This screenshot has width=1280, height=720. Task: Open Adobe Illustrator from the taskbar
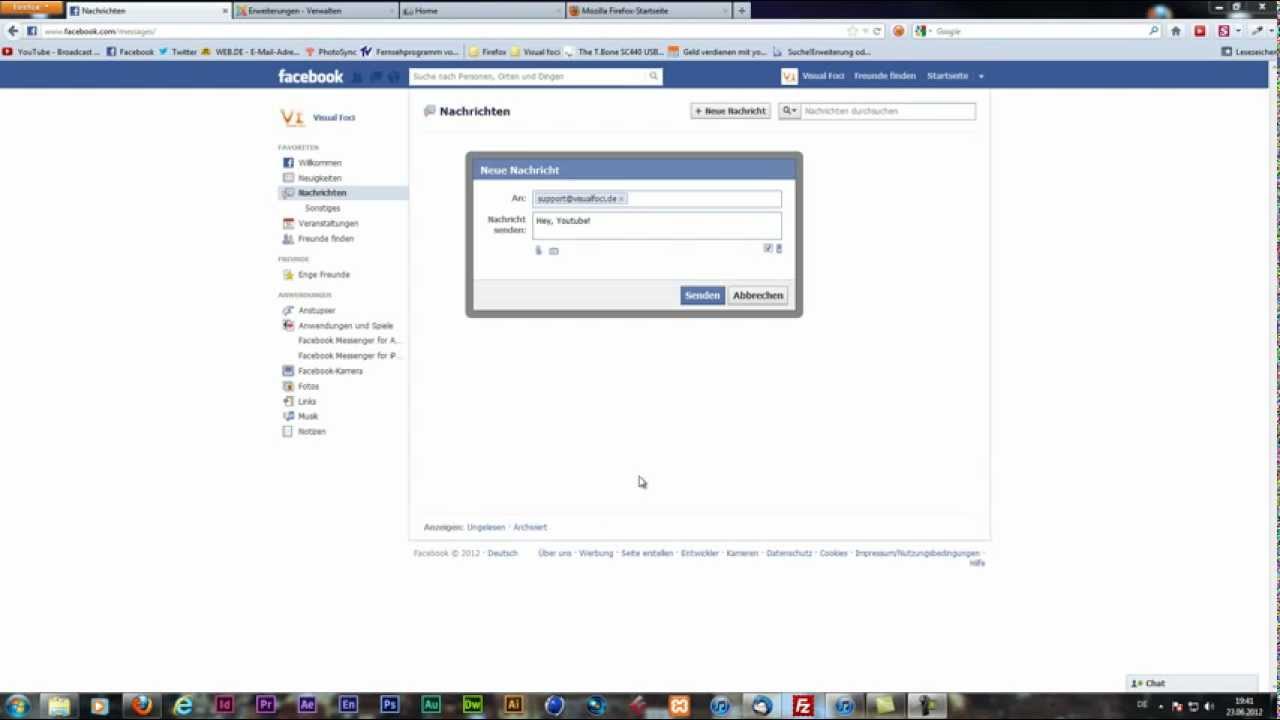[513, 706]
